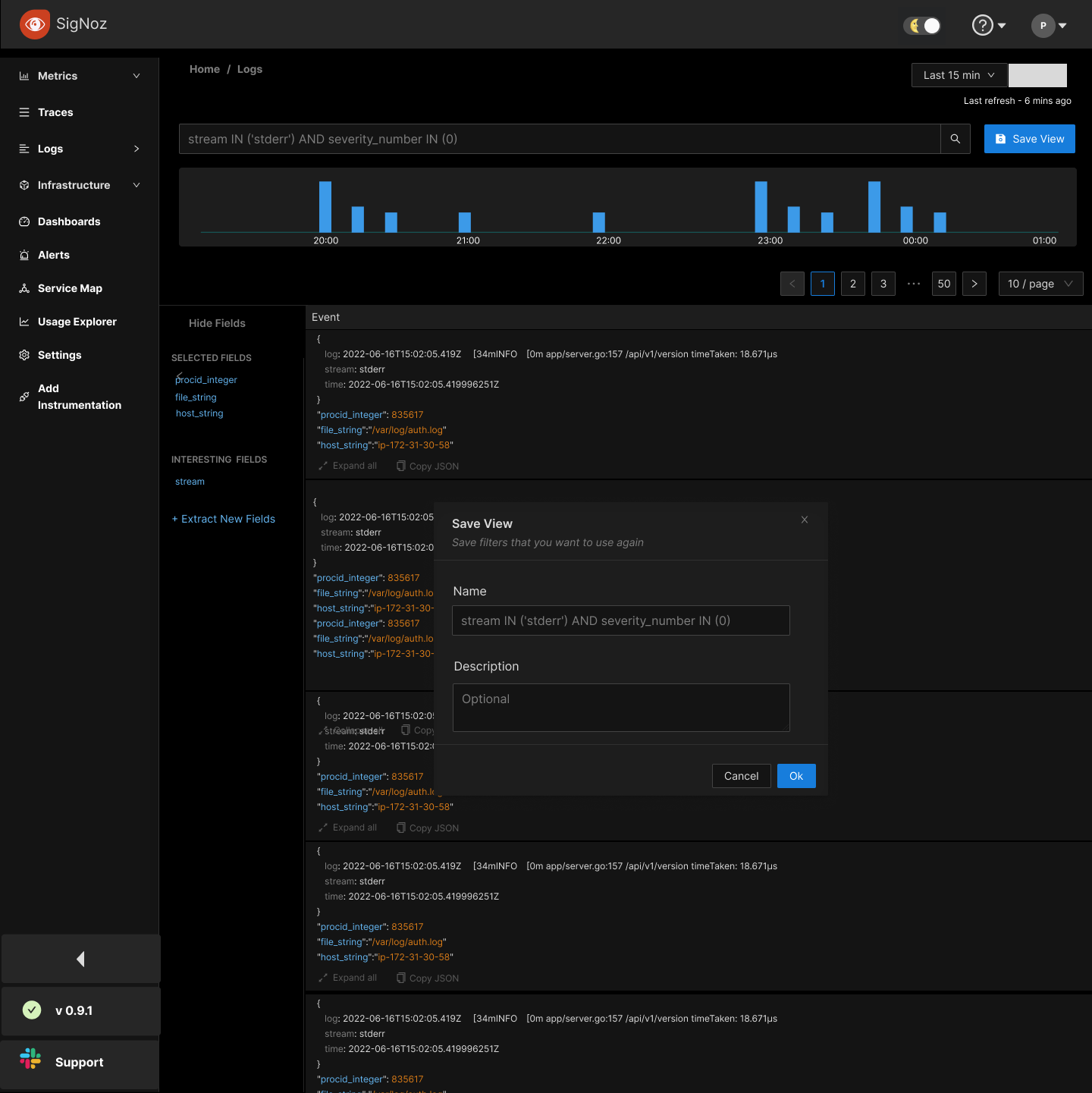Go to Home via the breadcrumb
The image size is (1092, 1093).
(x=204, y=69)
